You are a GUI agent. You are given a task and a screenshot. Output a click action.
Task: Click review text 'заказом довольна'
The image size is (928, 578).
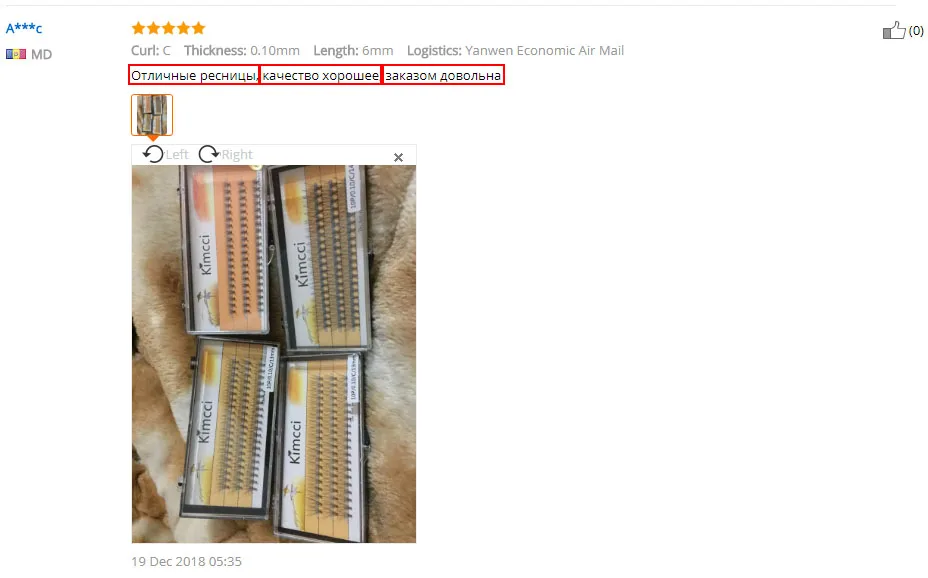tap(443, 75)
